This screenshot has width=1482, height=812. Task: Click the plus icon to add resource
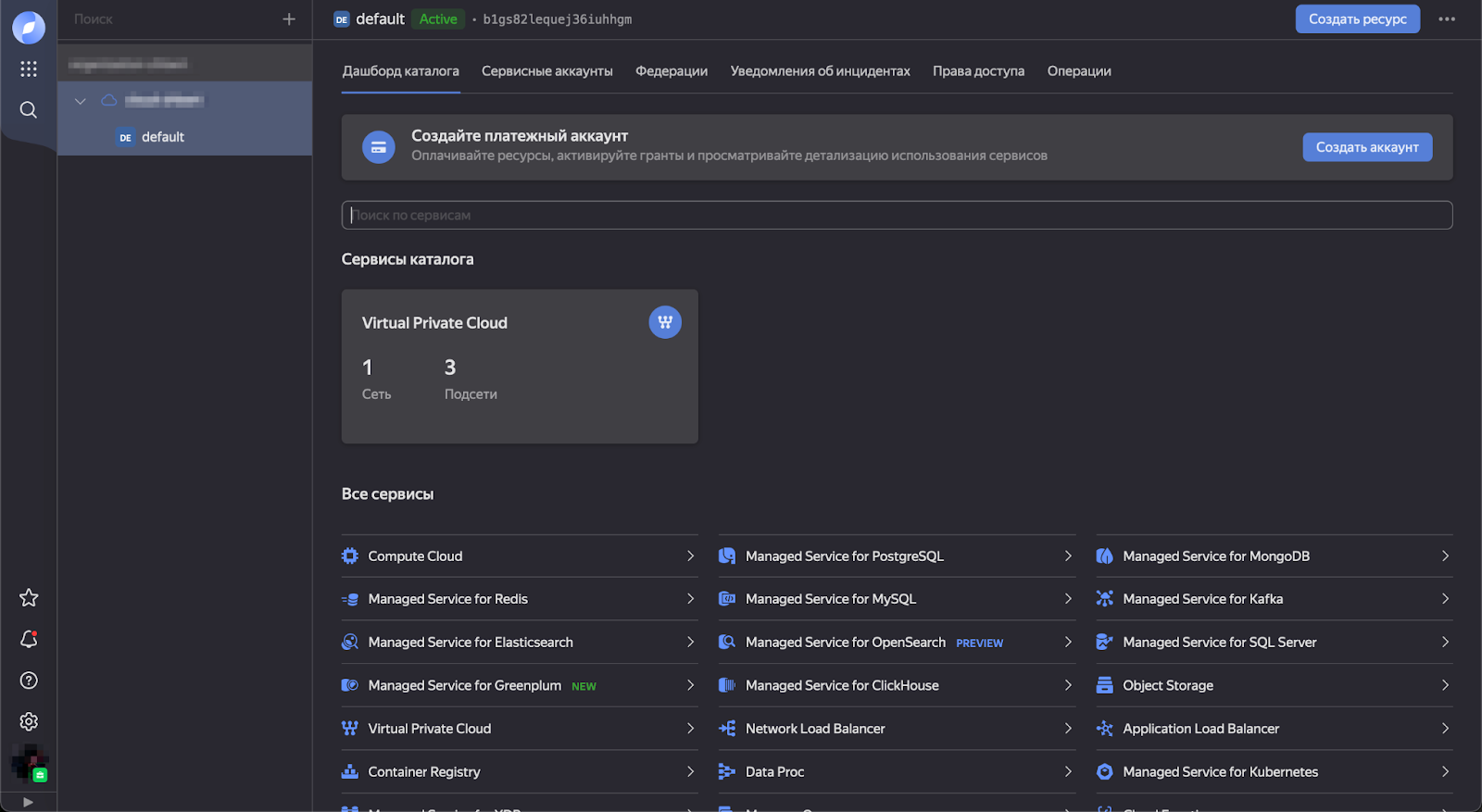point(289,19)
